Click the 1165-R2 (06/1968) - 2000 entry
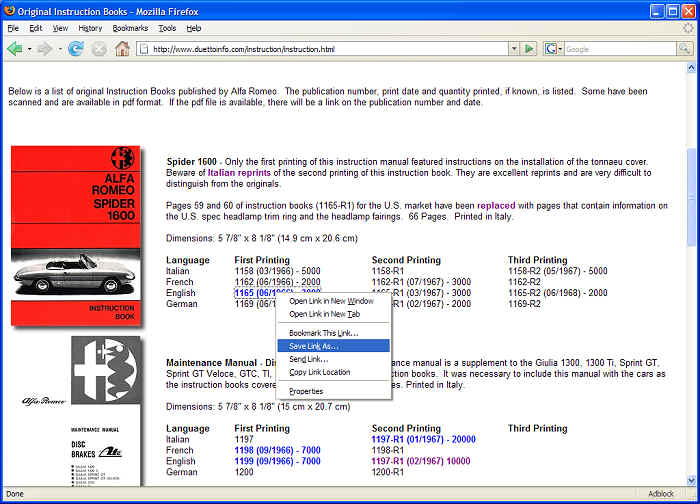700x504 pixels. coord(558,293)
